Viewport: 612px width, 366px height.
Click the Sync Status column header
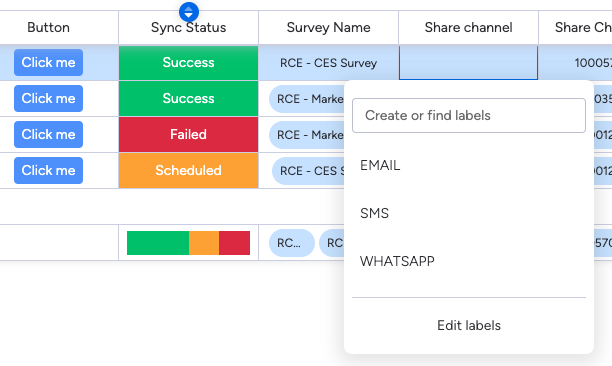(x=189, y=28)
